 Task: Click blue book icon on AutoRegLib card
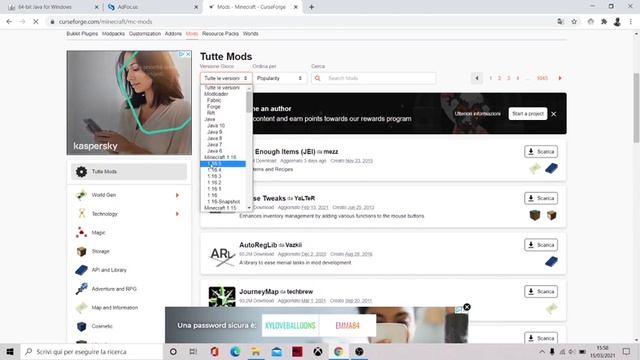[551, 262]
